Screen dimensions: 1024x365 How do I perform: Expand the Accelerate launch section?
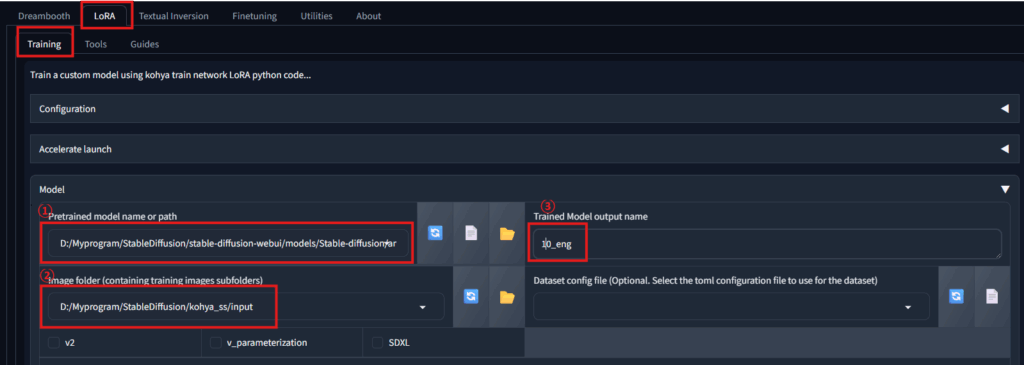coord(1005,150)
